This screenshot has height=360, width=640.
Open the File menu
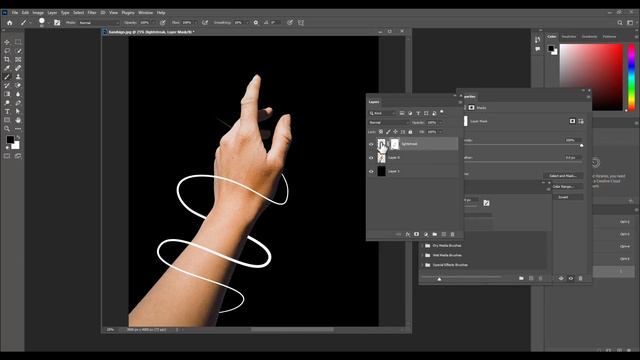(15, 13)
